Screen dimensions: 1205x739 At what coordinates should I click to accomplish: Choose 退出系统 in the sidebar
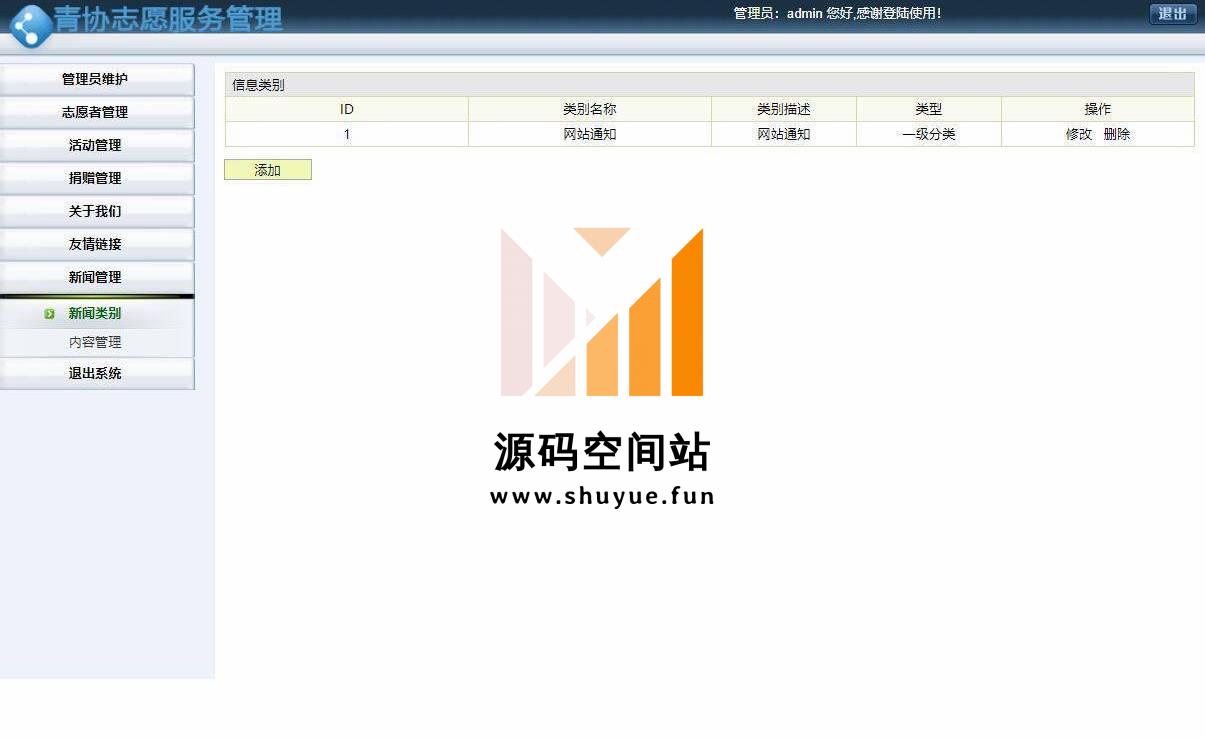click(96, 374)
